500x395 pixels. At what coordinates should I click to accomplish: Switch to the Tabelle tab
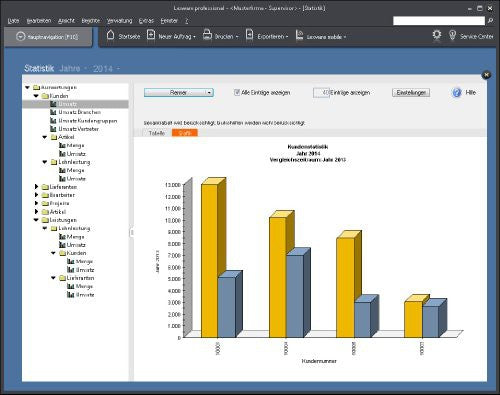(x=157, y=133)
